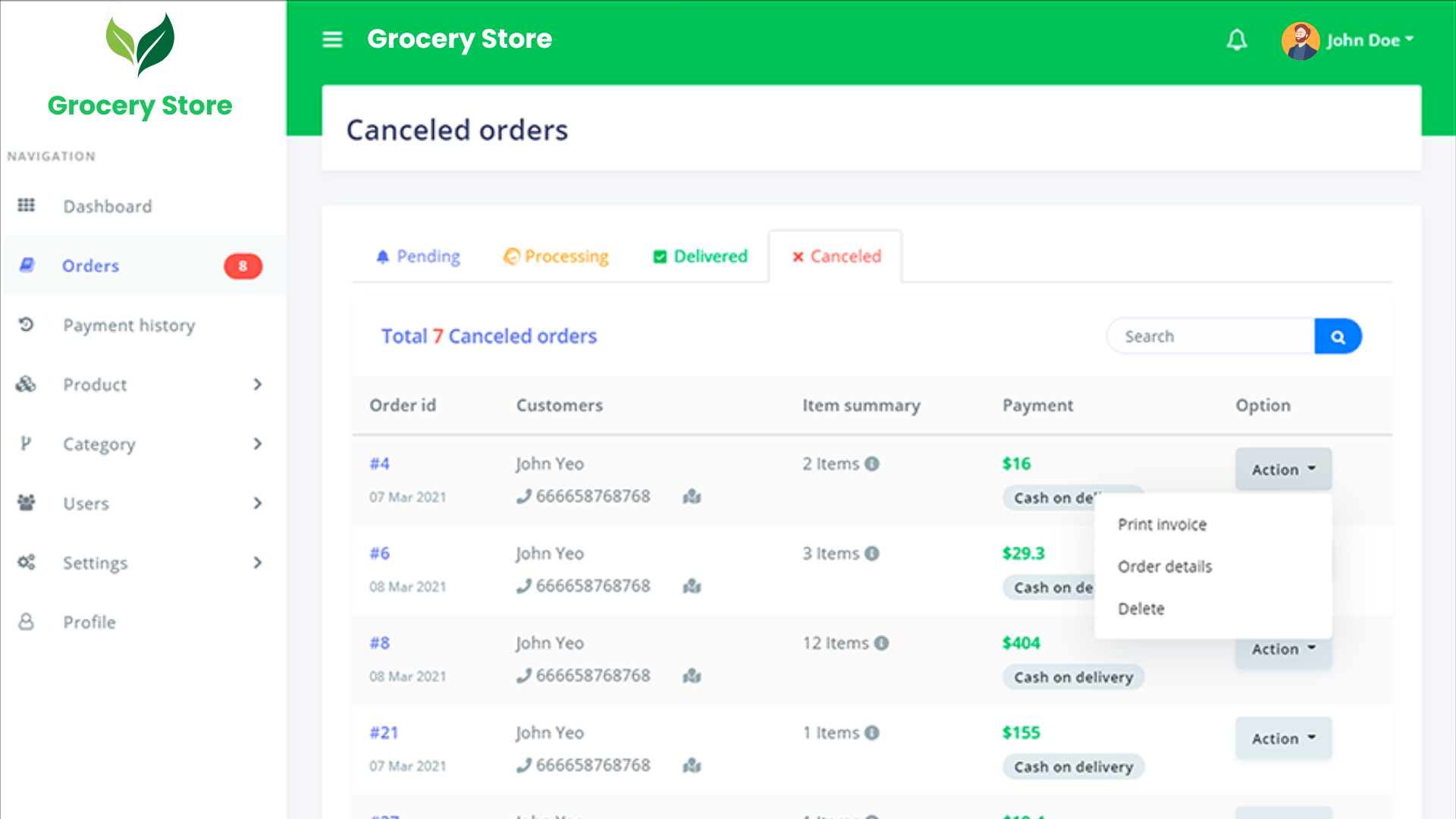Click the blue search magnifier button

1338,337
